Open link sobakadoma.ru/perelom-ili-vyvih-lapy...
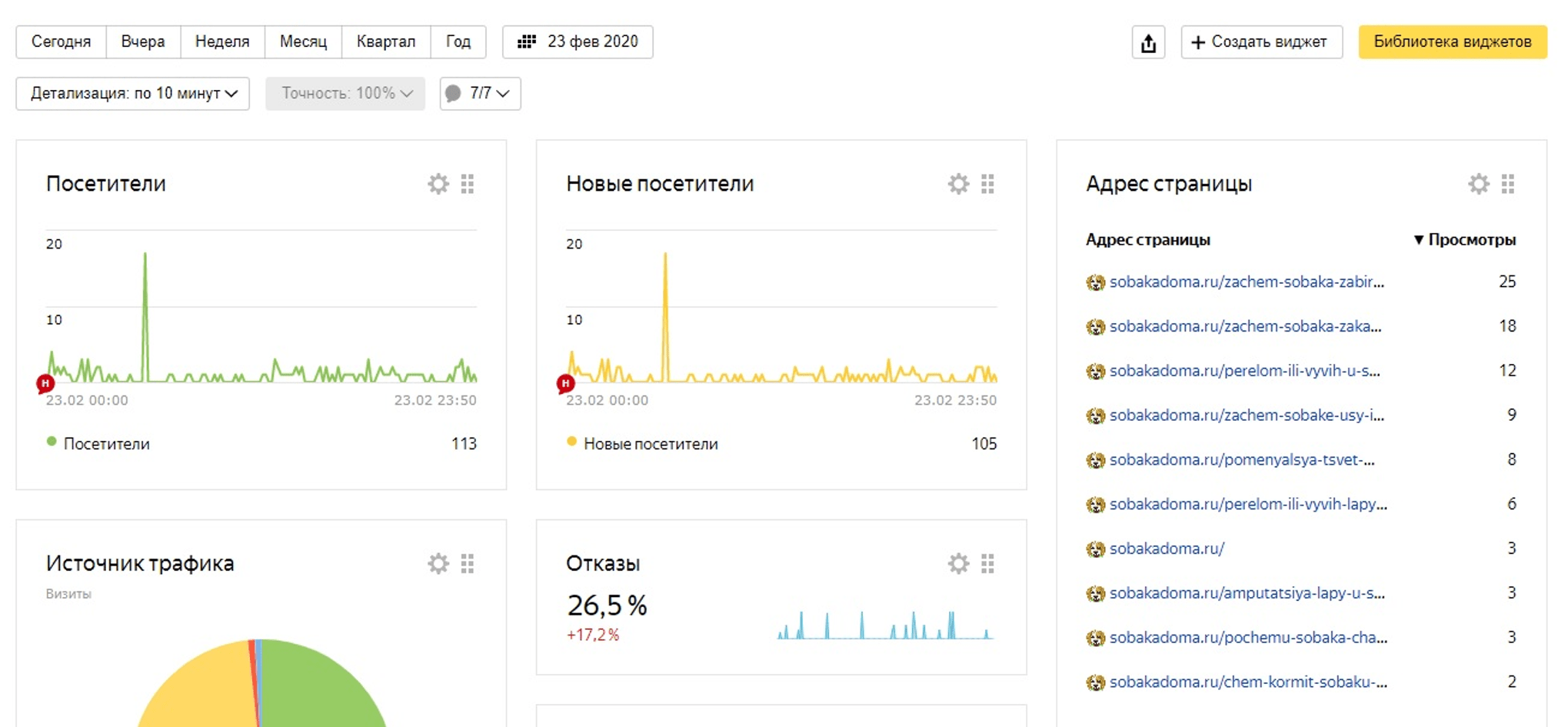 pyautogui.click(x=1248, y=505)
